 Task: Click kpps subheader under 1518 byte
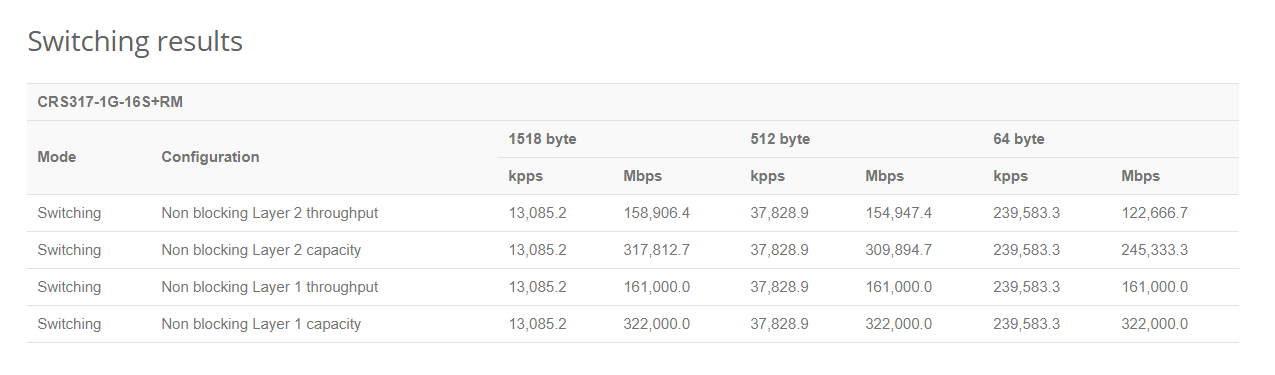point(525,176)
